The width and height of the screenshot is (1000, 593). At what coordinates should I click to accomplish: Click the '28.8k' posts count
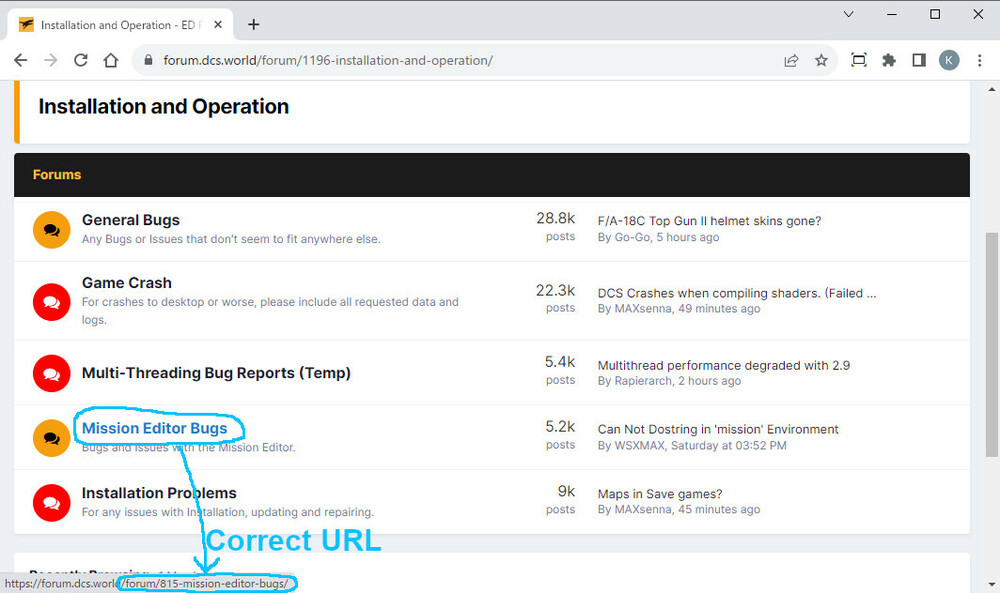[555, 219]
